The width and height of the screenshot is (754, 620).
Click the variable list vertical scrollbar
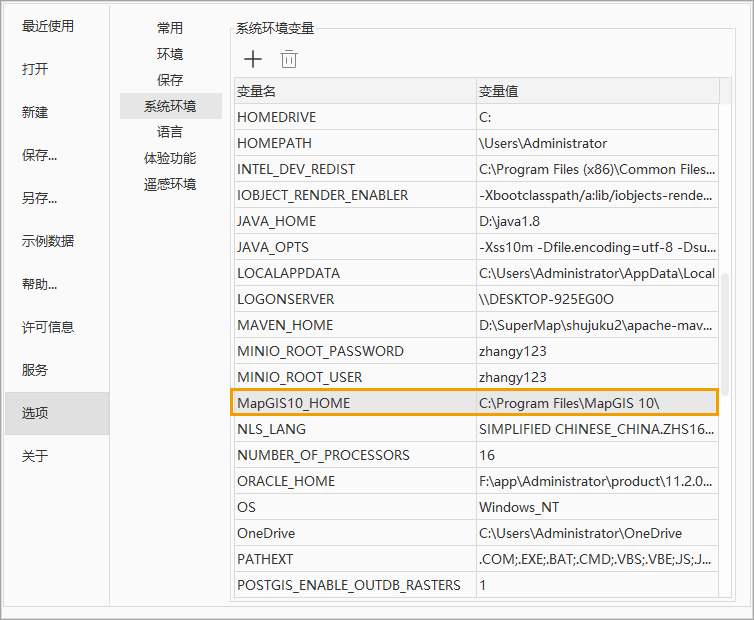click(725, 330)
